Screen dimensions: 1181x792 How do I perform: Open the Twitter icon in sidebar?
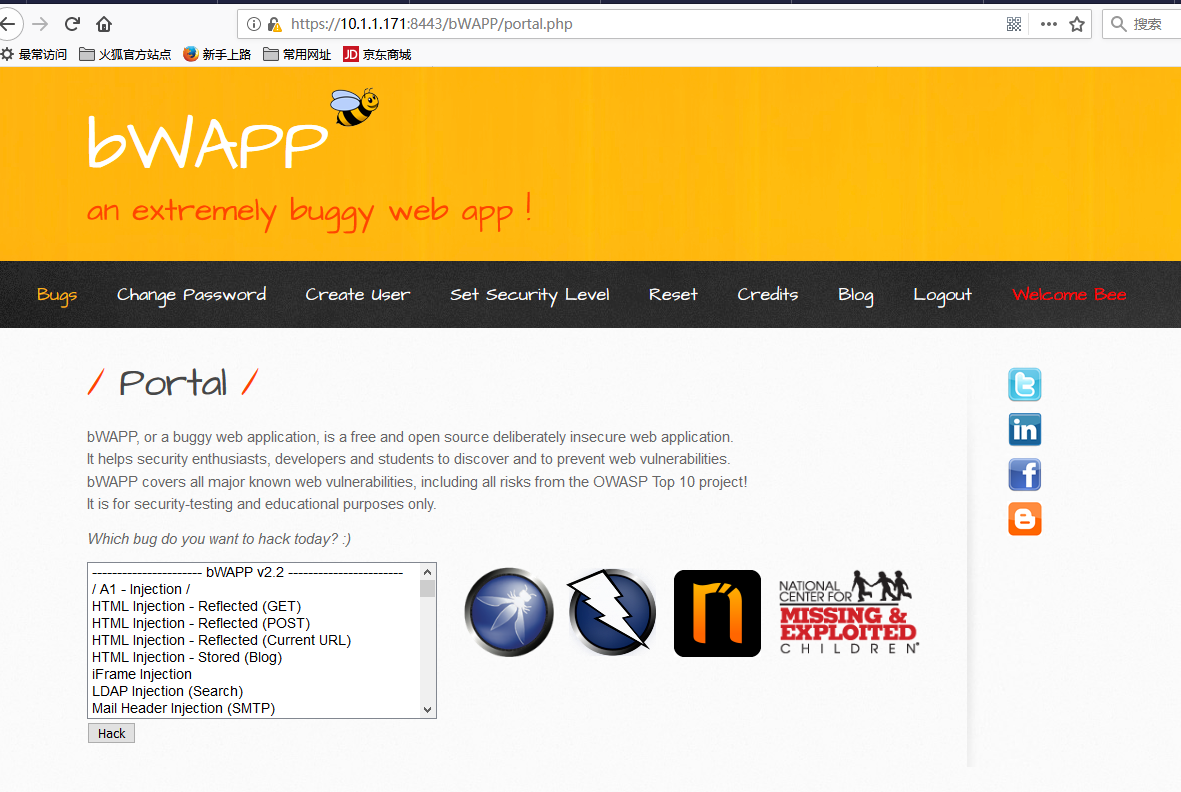point(1024,385)
